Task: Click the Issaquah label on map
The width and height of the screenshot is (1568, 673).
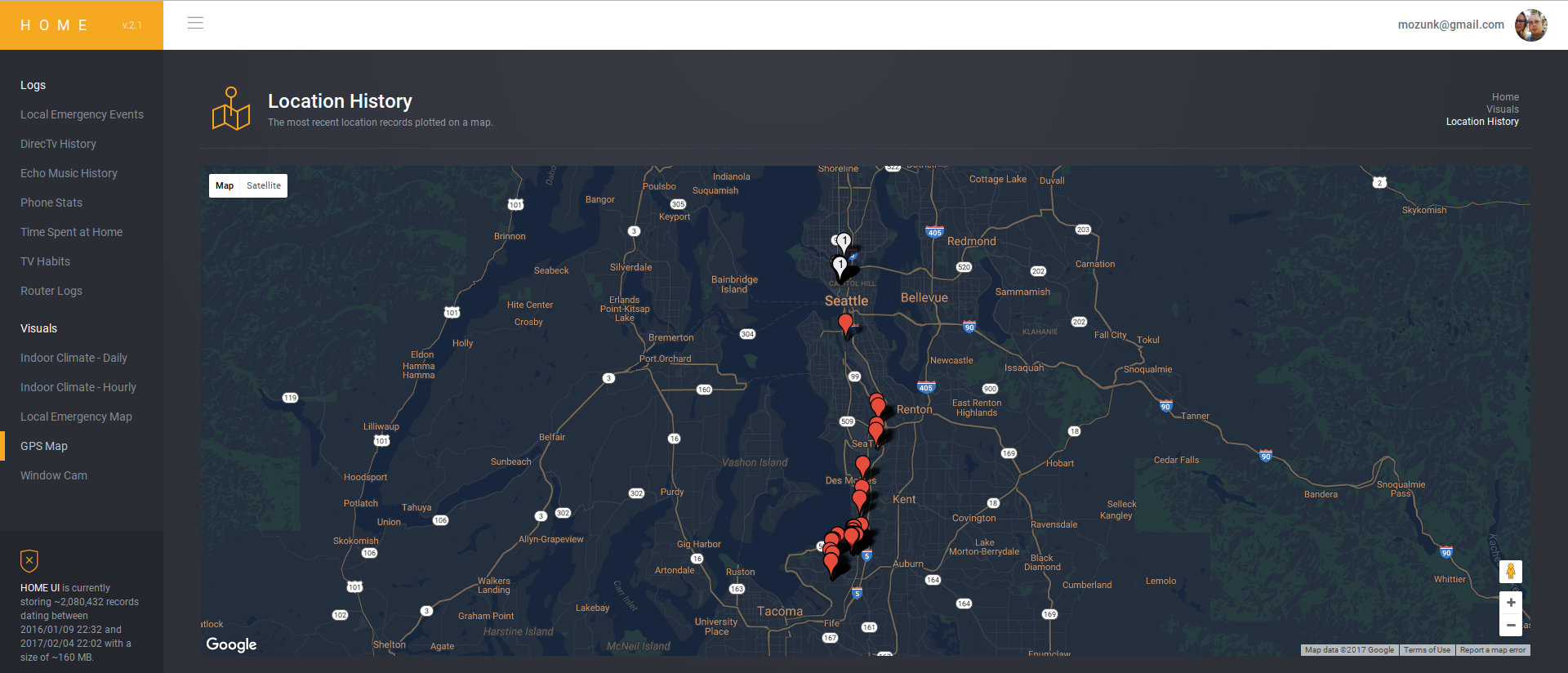Action: coord(1023,368)
